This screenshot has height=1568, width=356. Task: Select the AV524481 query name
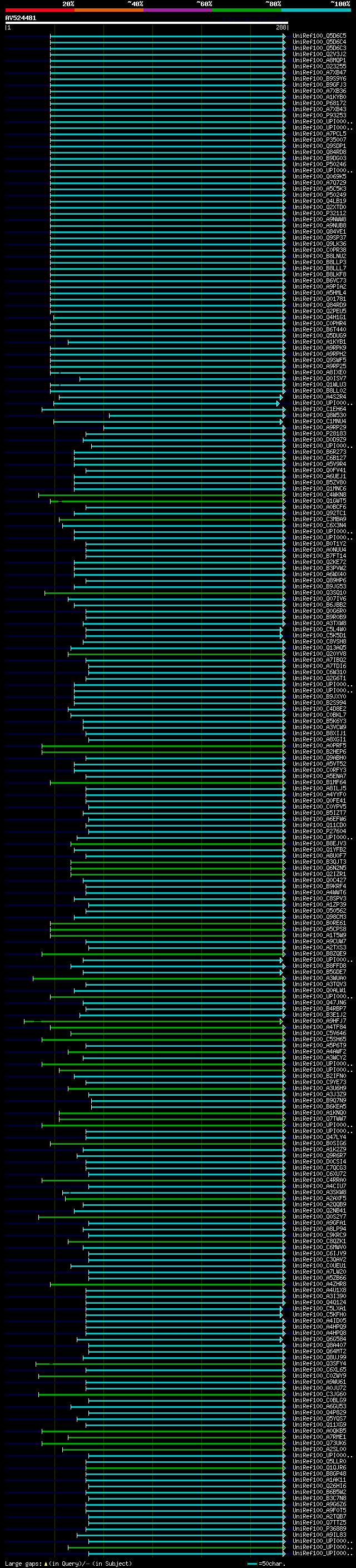pos(21,18)
